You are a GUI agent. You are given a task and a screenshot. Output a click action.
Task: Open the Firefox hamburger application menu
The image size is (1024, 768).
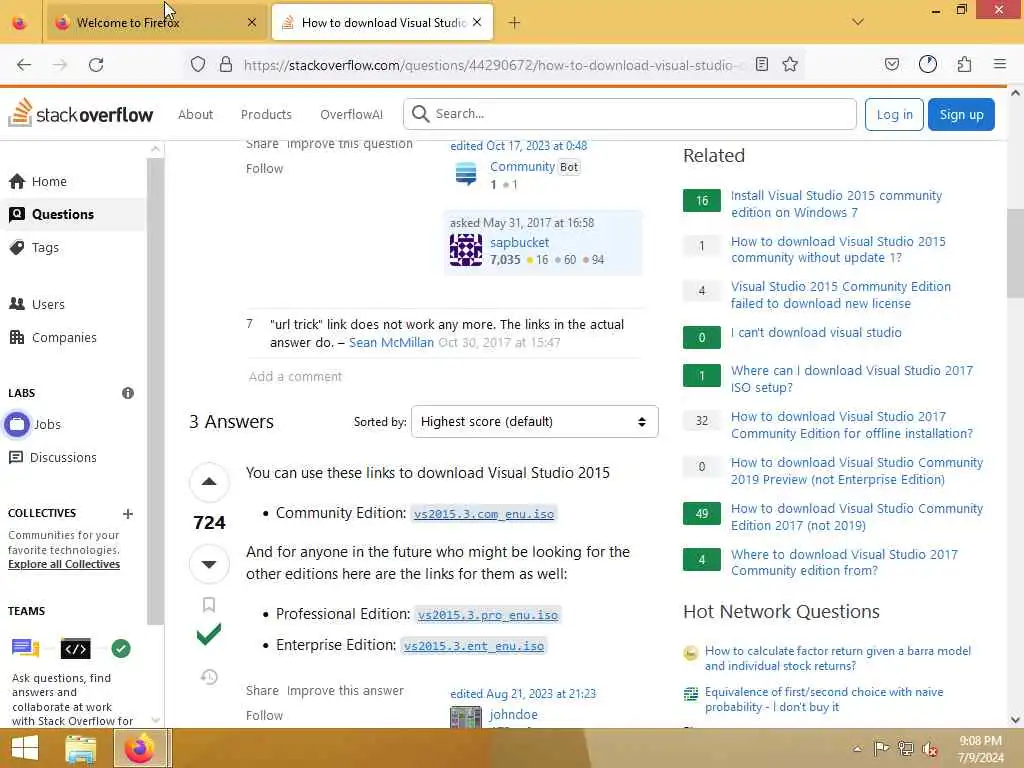tap(1000, 64)
